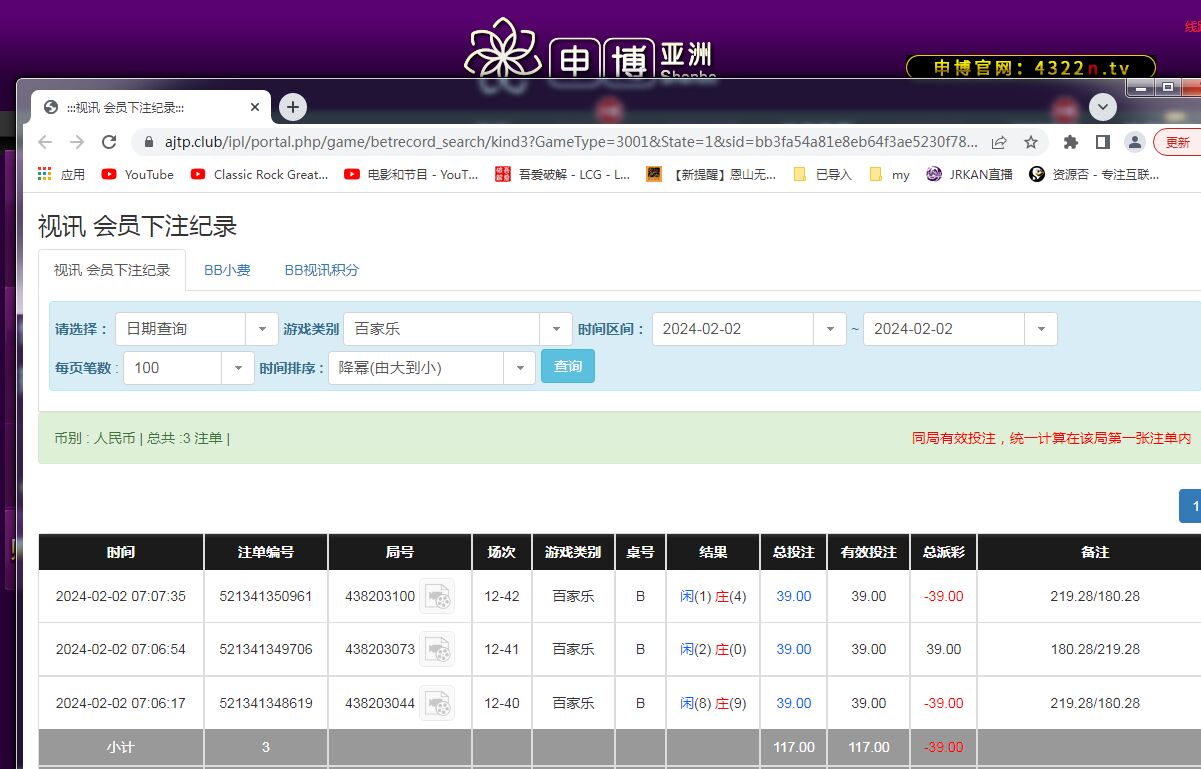Viewport: 1201px width, 769px height.
Task: Open the browser extensions puzzle icon
Action: click(x=1071, y=142)
